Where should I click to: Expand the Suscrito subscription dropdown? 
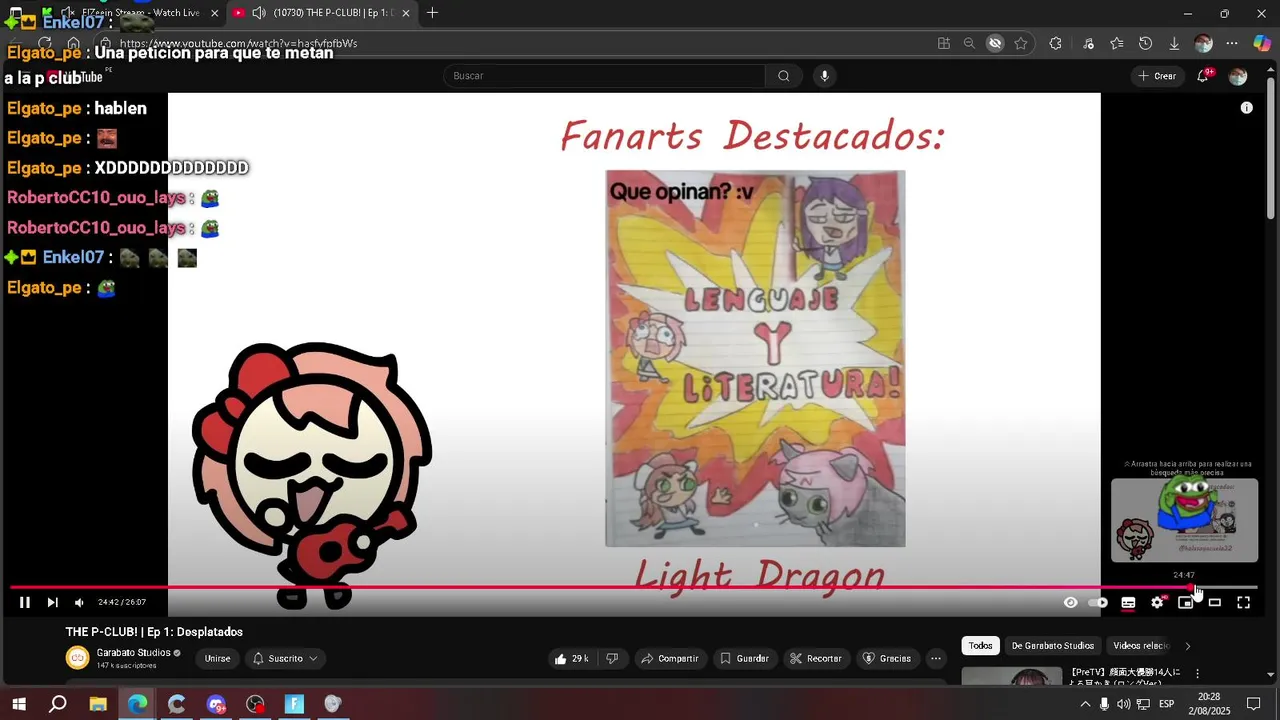[285, 658]
